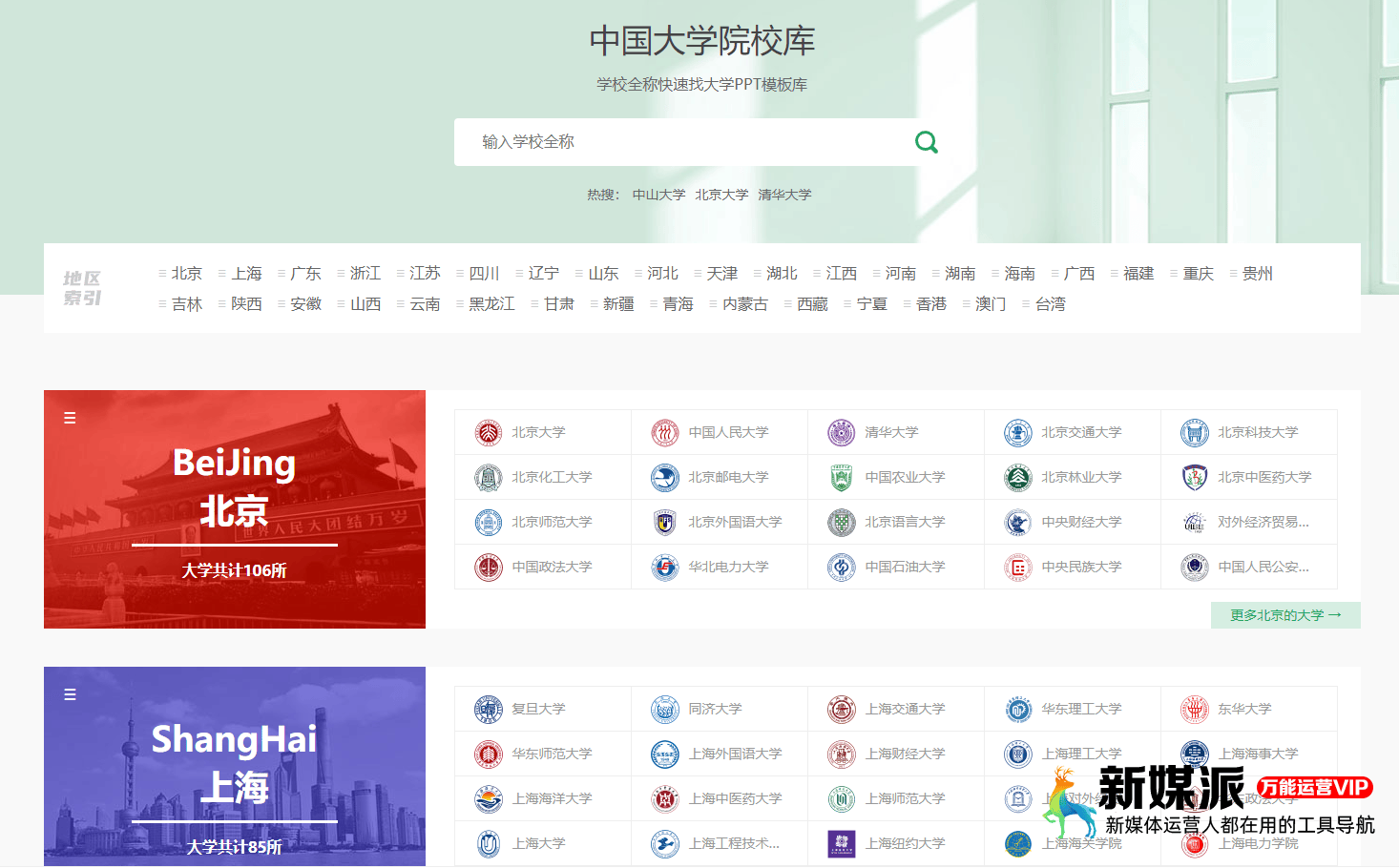The height and width of the screenshot is (868, 1399).
Task: Click the 华北电力大学 logo icon
Action: [x=664, y=568]
